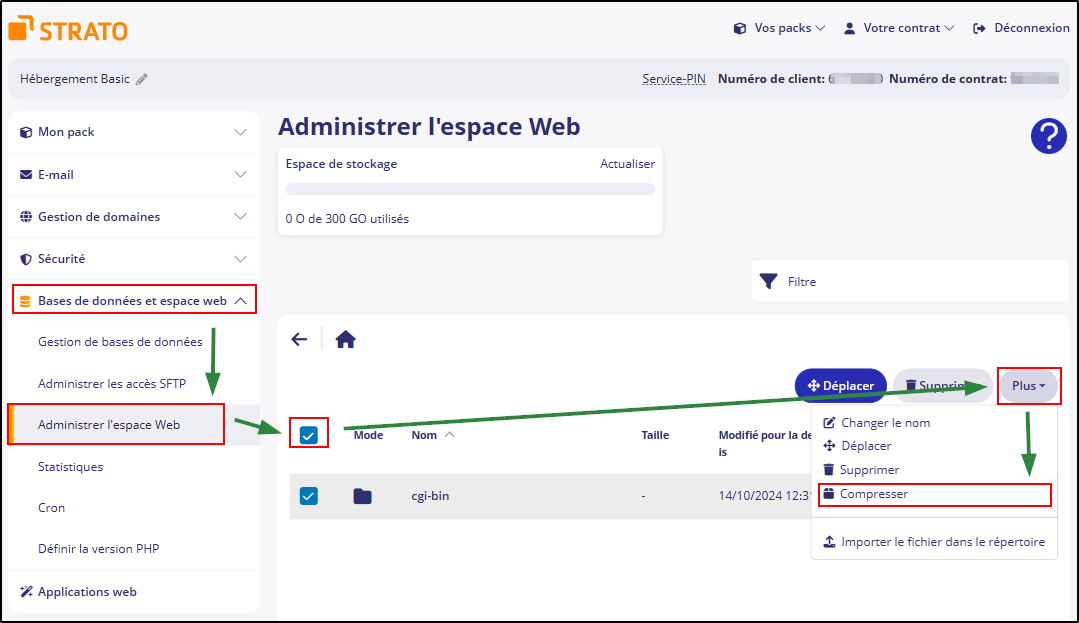Click the pencil icon beside Hébergement Basic

pos(142,79)
